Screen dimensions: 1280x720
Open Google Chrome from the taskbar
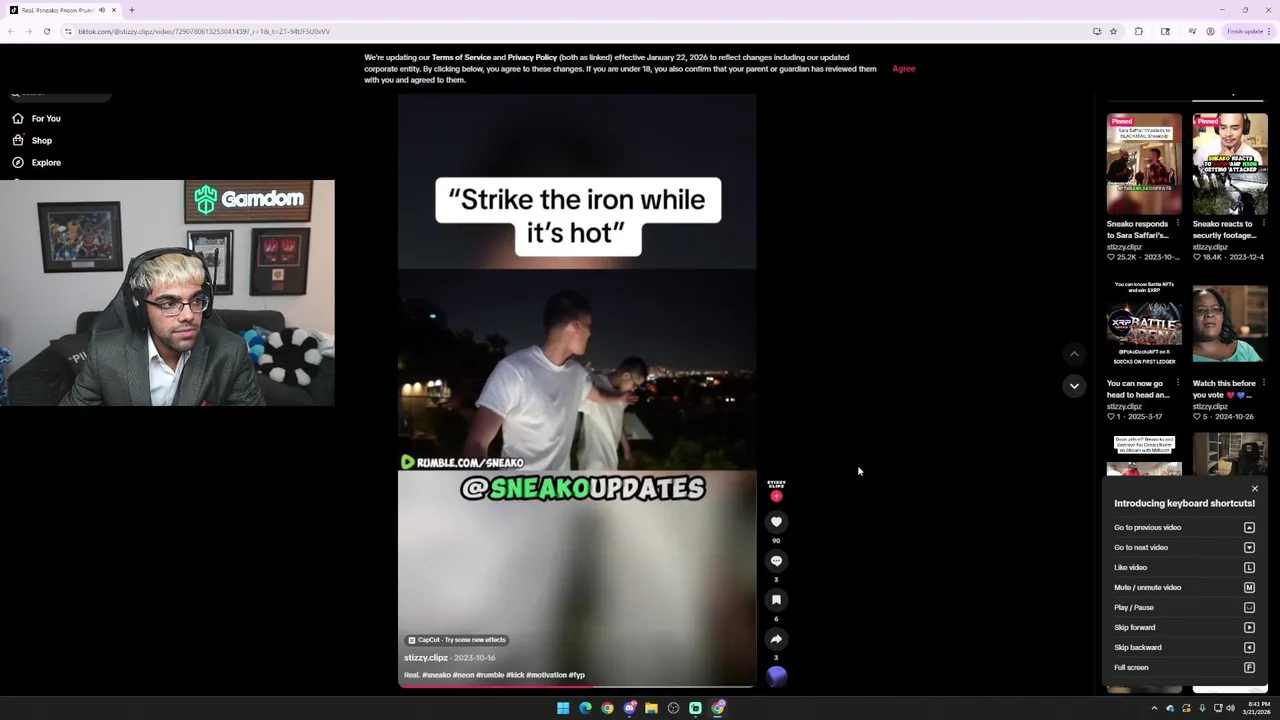(607, 708)
